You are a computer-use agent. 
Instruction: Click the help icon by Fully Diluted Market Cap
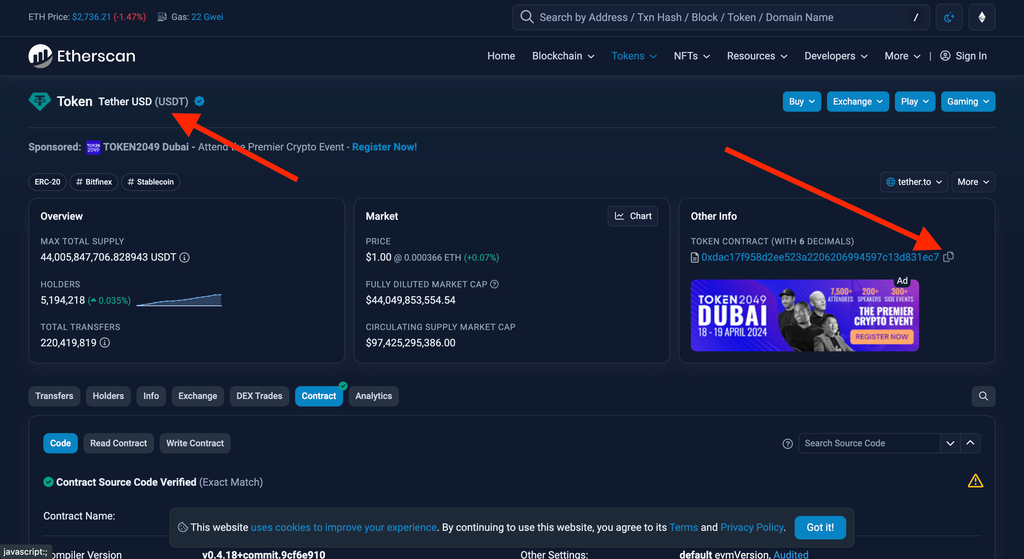coord(494,284)
